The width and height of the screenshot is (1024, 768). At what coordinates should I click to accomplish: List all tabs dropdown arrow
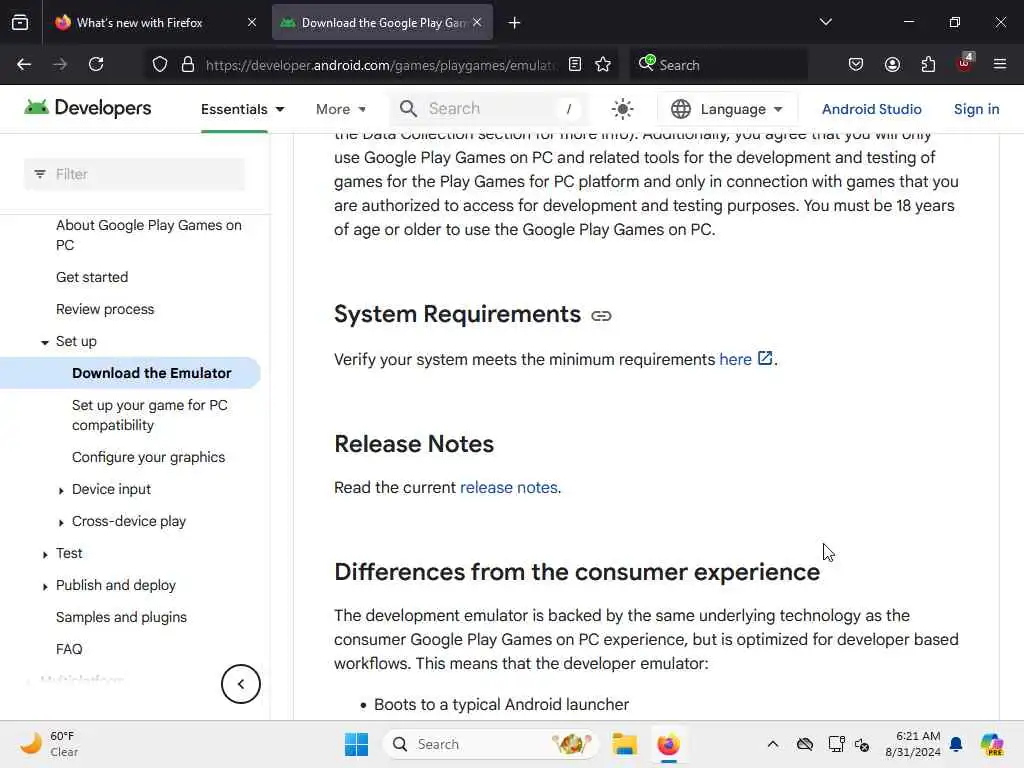825,22
